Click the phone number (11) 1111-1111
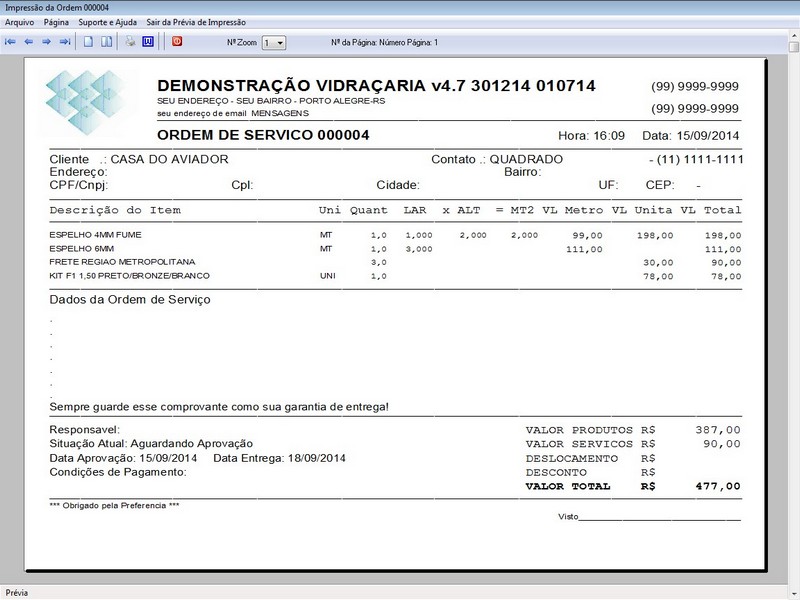The width and height of the screenshot is (800, 600). point(699,159)
